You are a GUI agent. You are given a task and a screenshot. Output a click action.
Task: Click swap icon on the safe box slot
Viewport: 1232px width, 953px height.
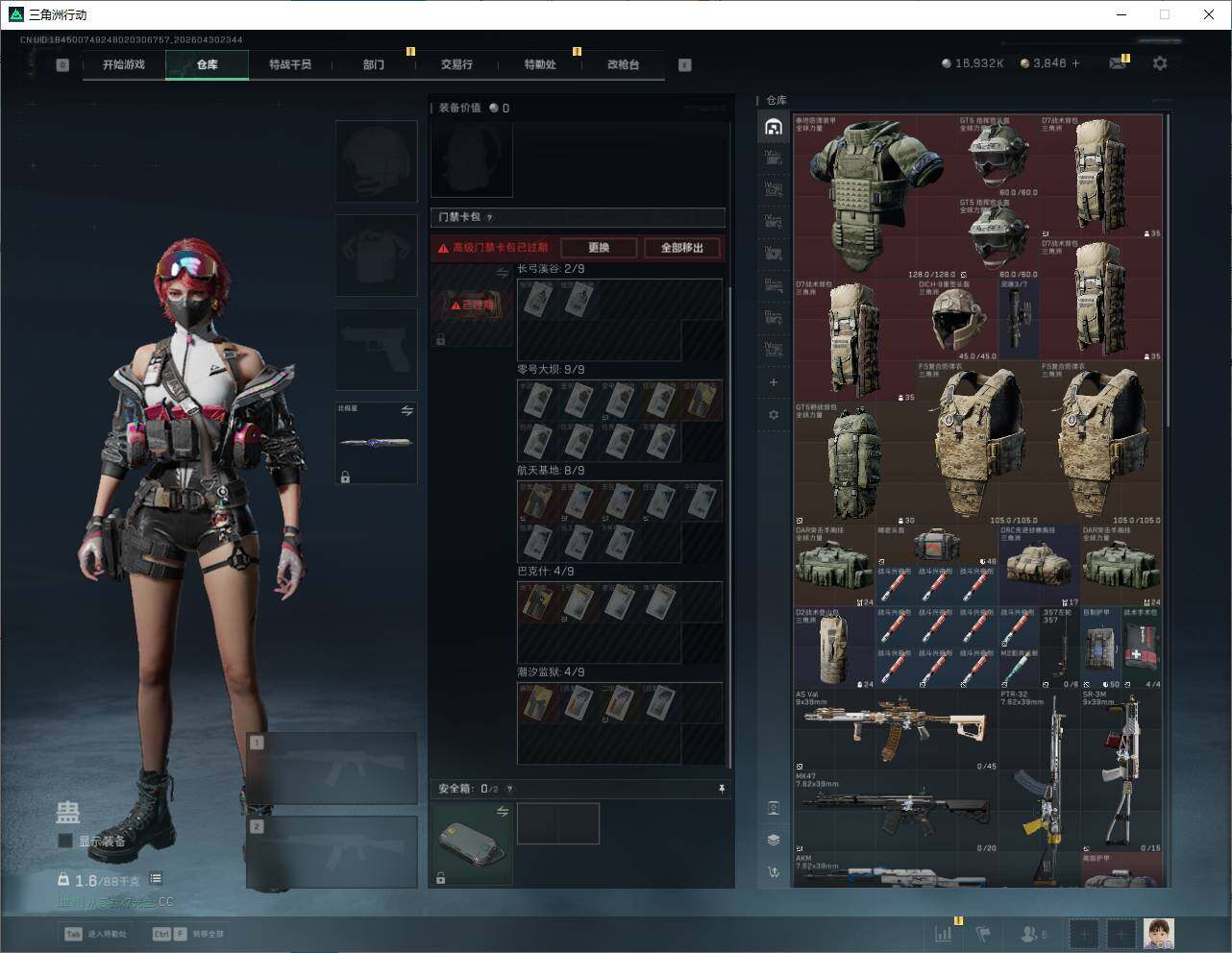pyautogui.click(x=503, y=812)
